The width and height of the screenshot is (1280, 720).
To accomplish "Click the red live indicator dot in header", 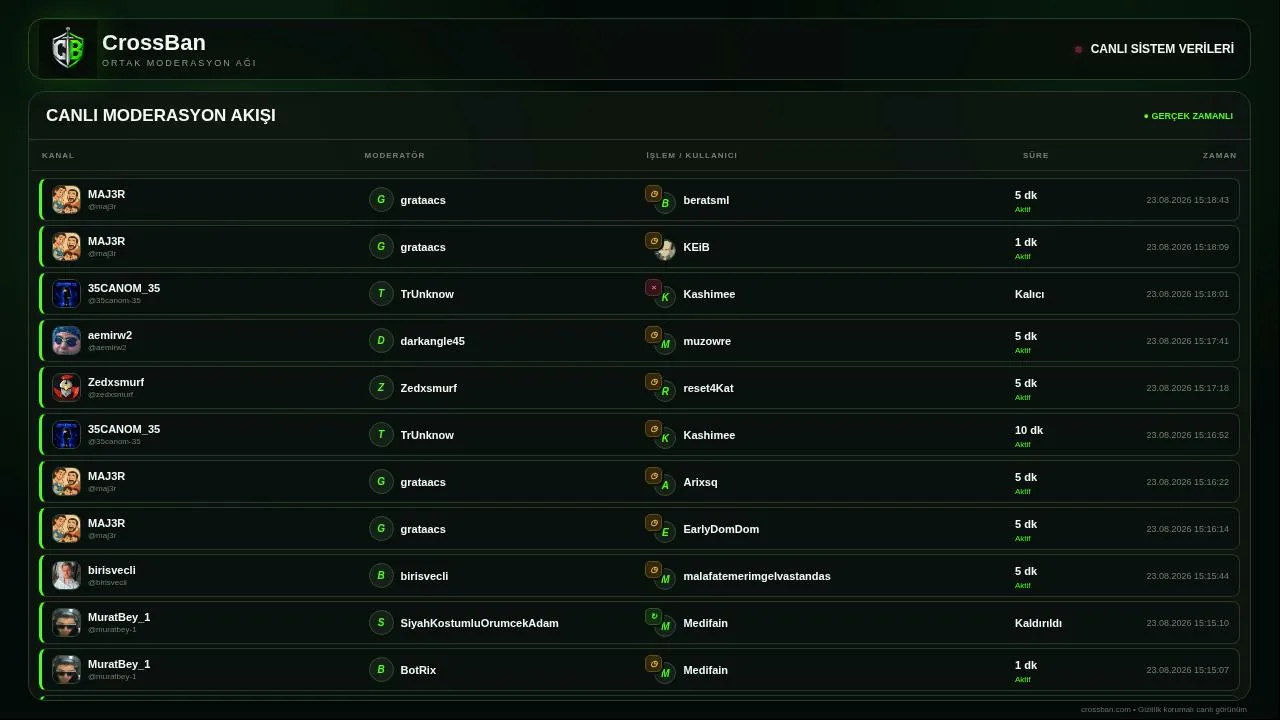I will click(1078, 49).
